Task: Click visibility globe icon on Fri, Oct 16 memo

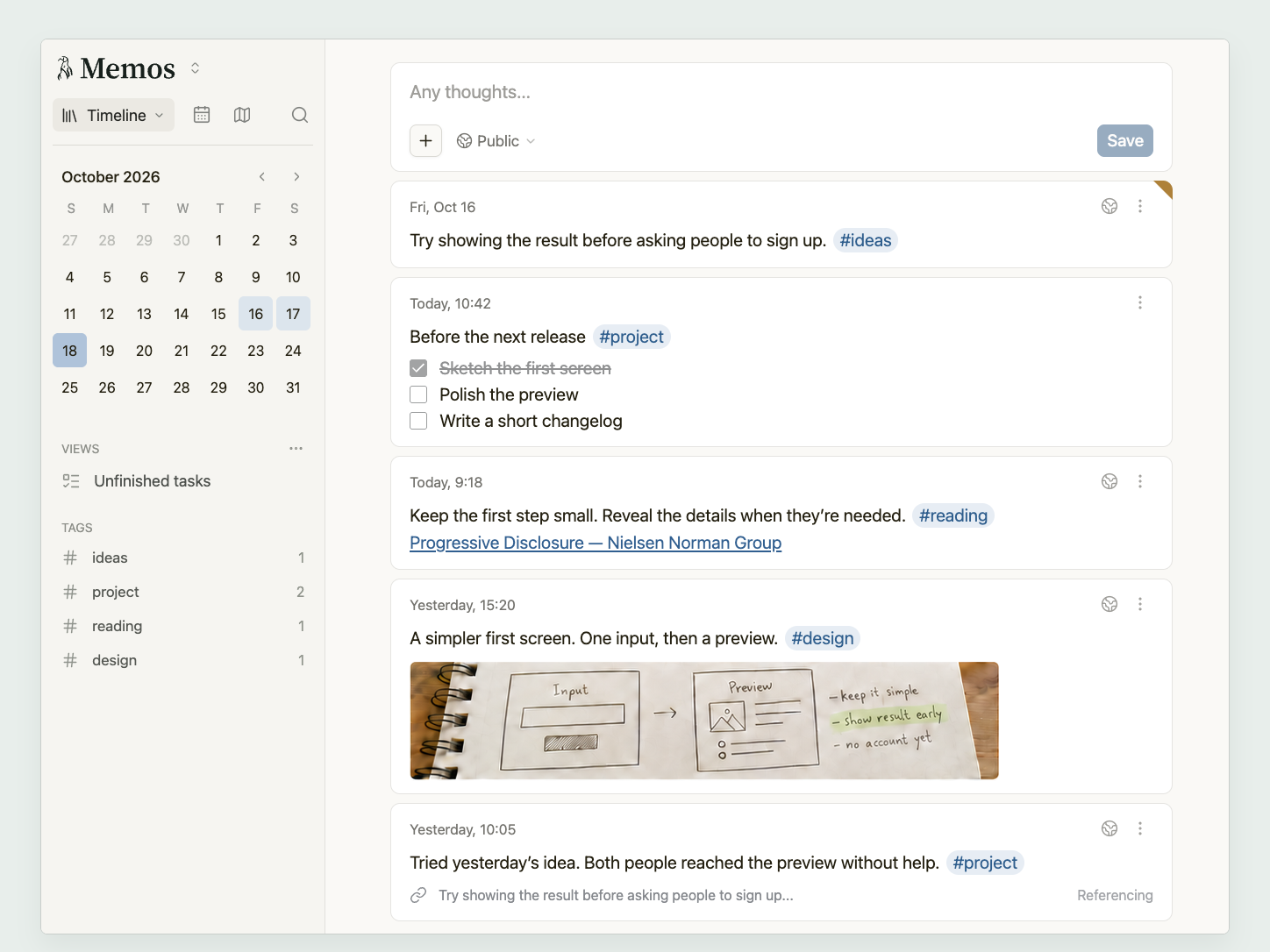Action: pyautogui.click(x=1109, y=206)
